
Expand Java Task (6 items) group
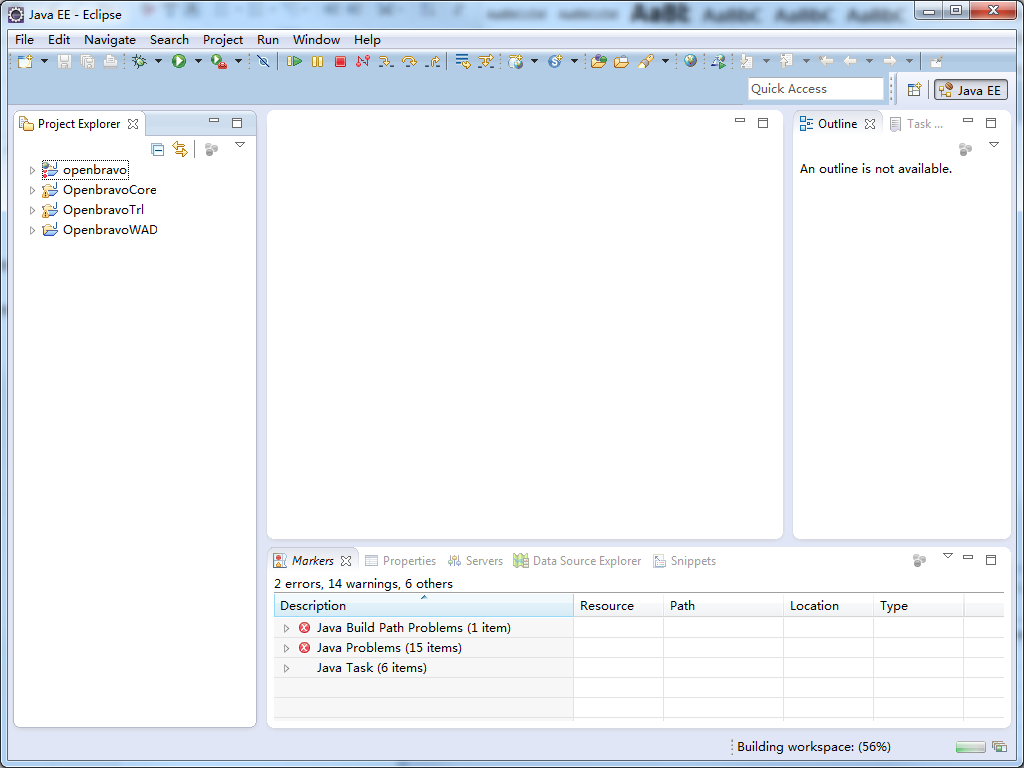[x=286, y=668]
